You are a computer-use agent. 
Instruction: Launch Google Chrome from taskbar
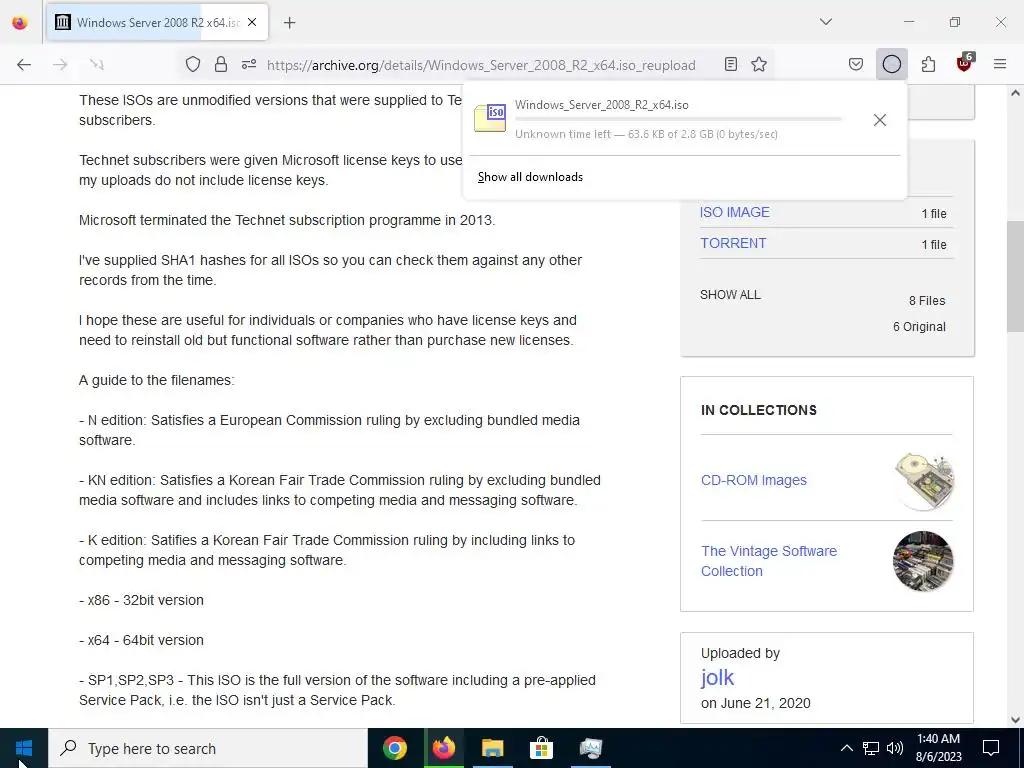[395, 748]
